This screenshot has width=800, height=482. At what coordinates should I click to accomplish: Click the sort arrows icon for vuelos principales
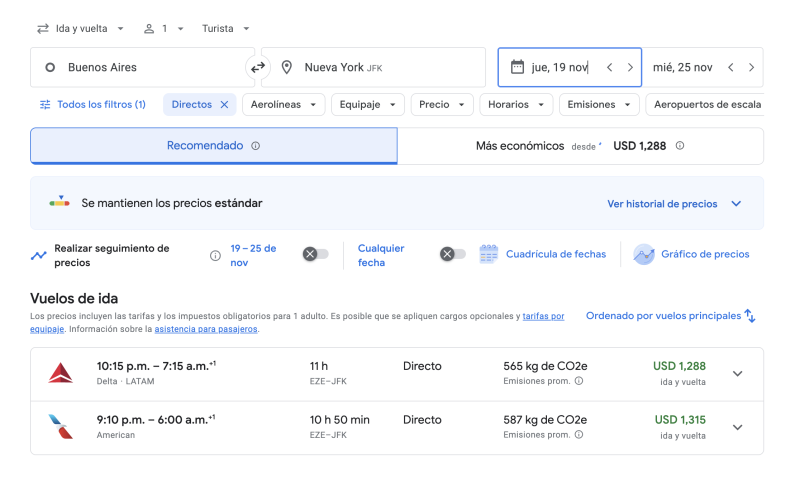750,316
